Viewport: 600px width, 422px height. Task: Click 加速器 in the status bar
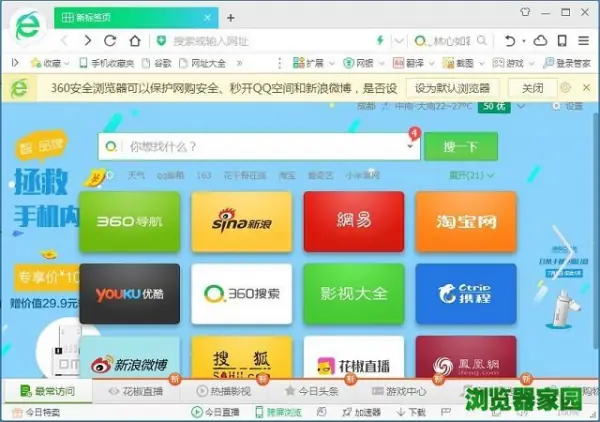(x=362, y=412)
